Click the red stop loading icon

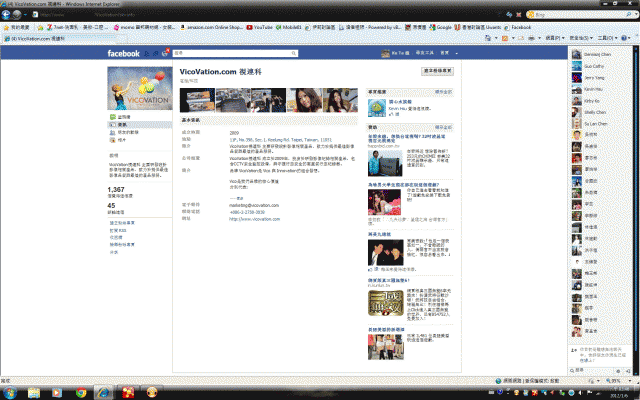tap(518, 15)
